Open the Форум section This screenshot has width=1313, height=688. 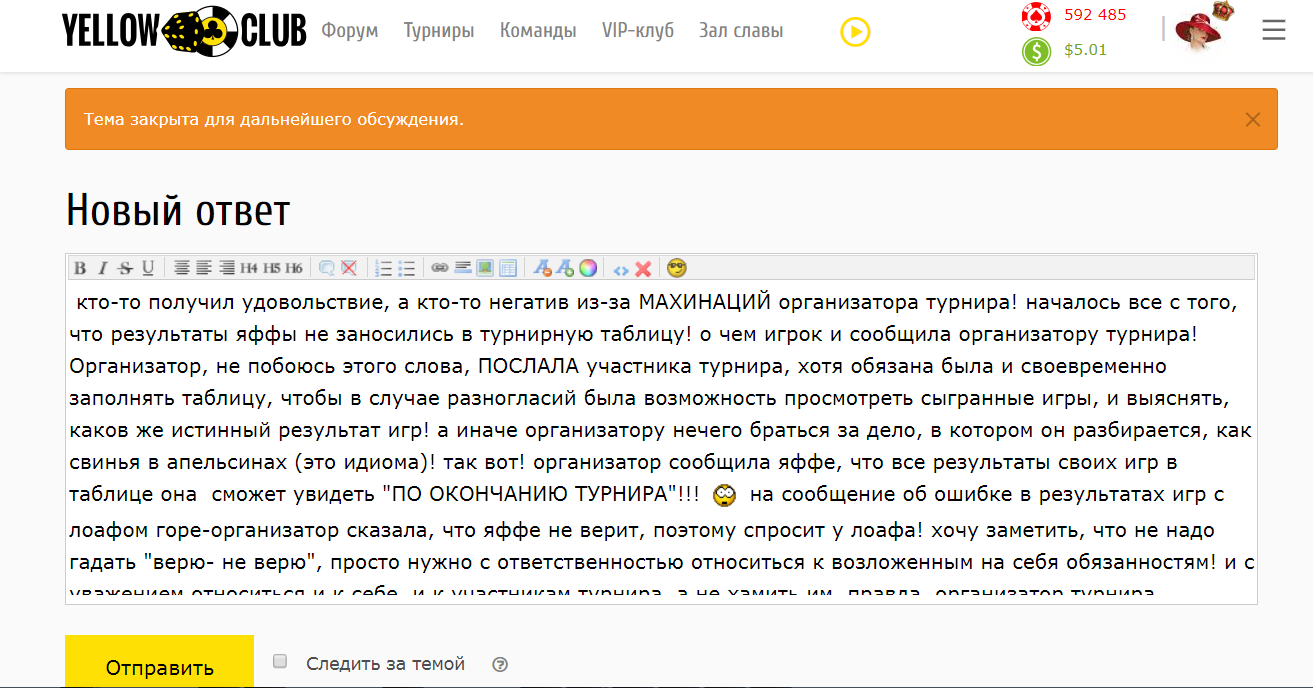point(350,30)
